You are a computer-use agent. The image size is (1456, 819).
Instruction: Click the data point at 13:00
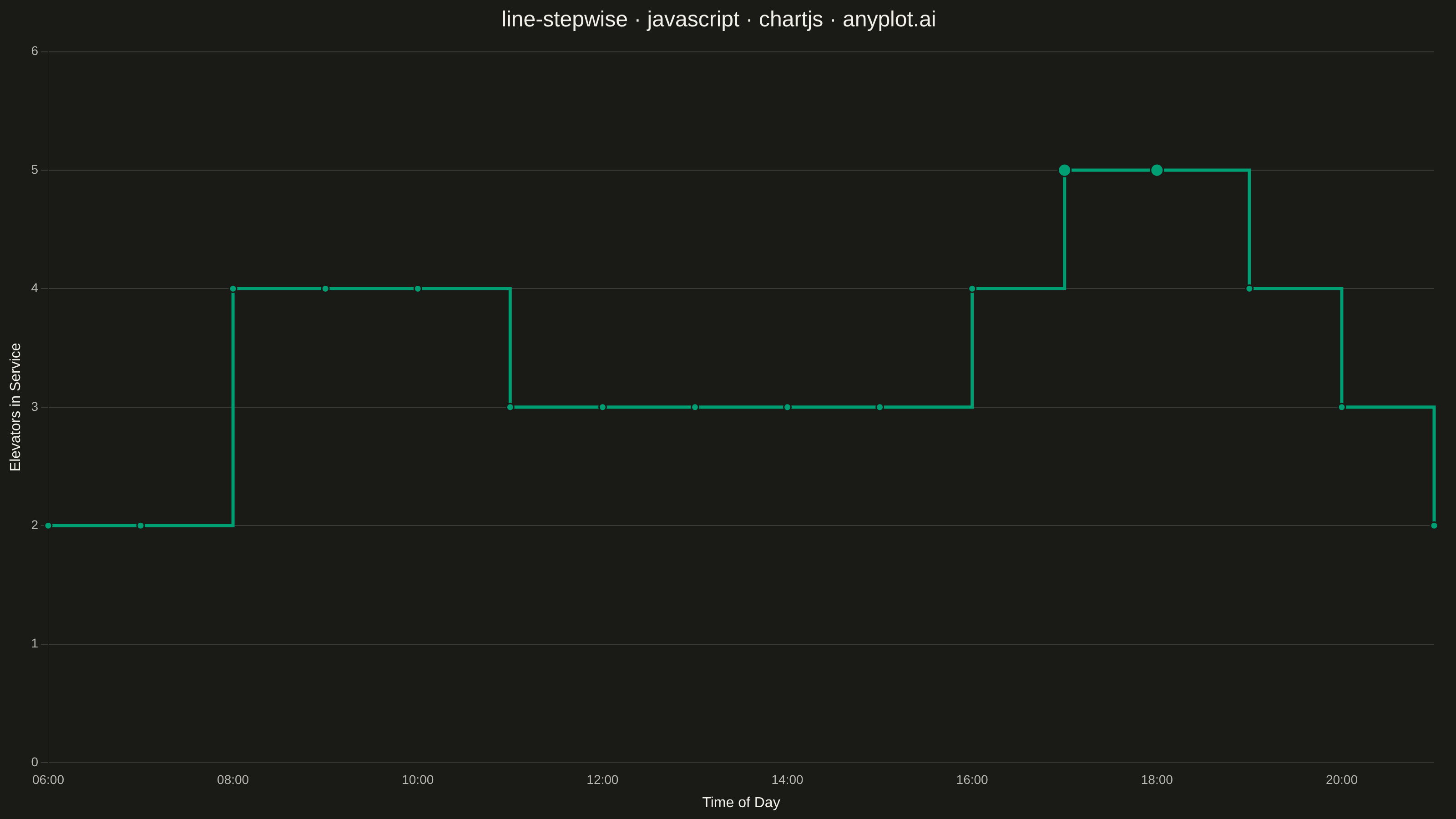pyautogui.click(x=695, y=407)
